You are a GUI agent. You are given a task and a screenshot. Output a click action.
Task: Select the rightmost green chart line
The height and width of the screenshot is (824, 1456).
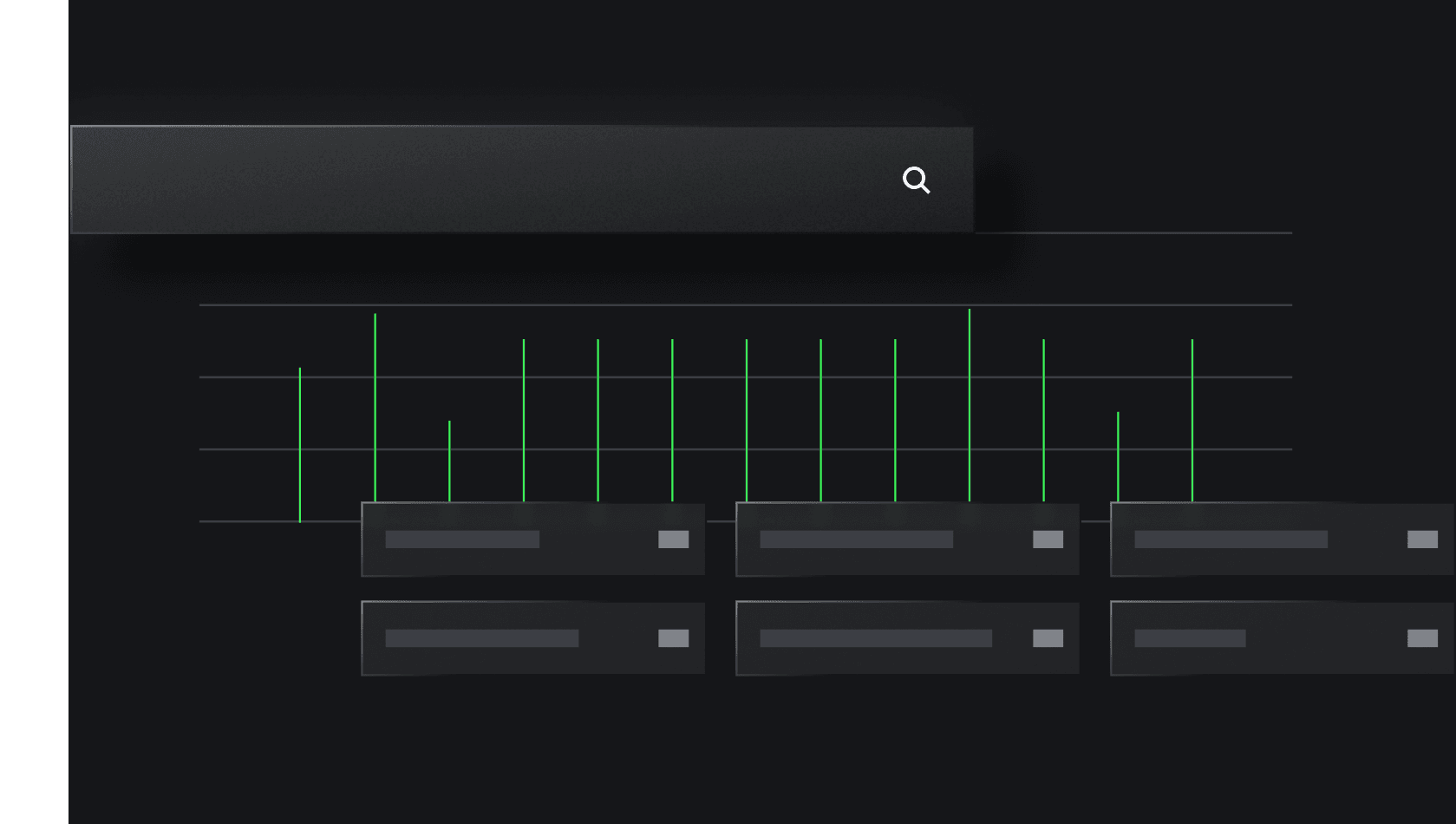pos(1192,421)
